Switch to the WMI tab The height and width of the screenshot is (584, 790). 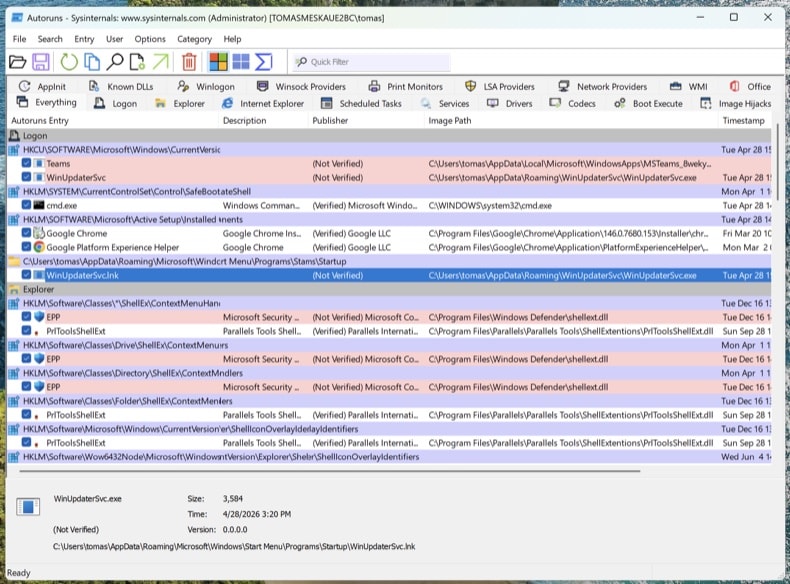pos(689,87)
